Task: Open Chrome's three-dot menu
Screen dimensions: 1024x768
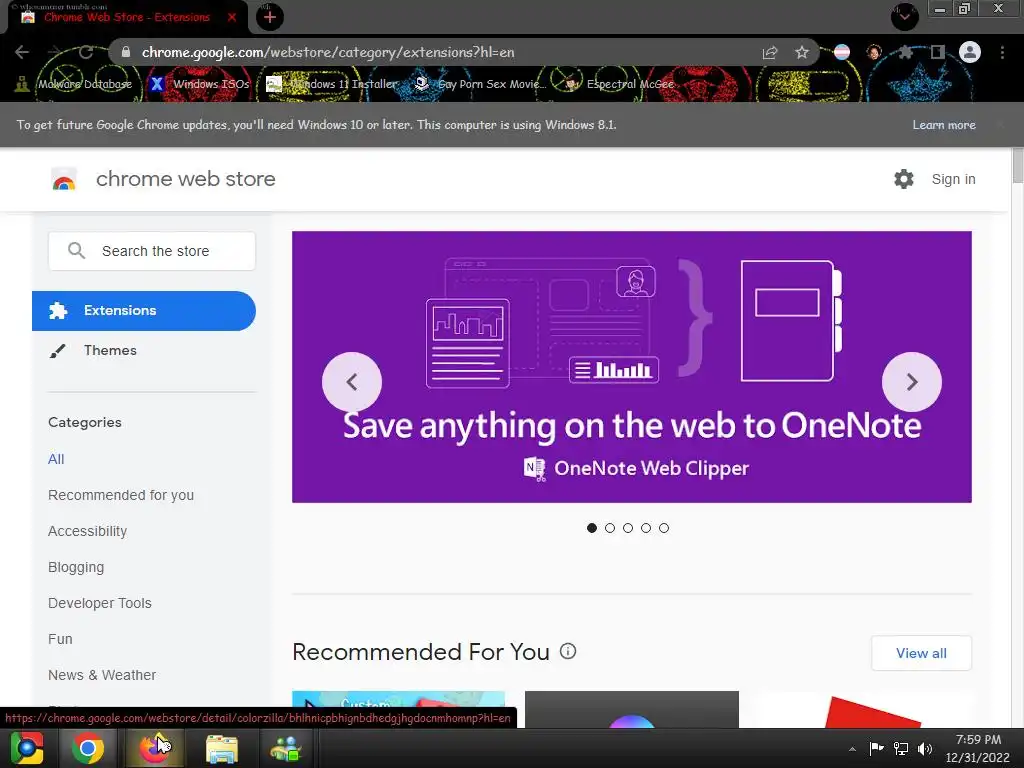Action: [x=1002, y=52]
